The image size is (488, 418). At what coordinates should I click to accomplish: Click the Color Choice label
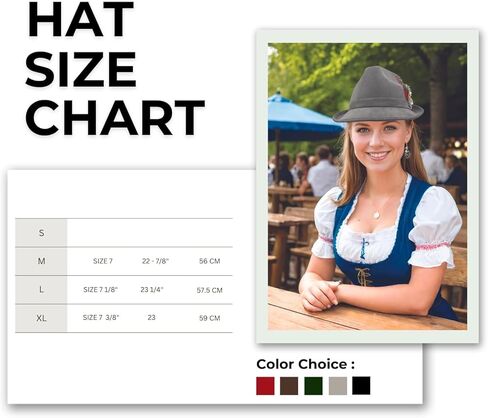coord(305,364)
